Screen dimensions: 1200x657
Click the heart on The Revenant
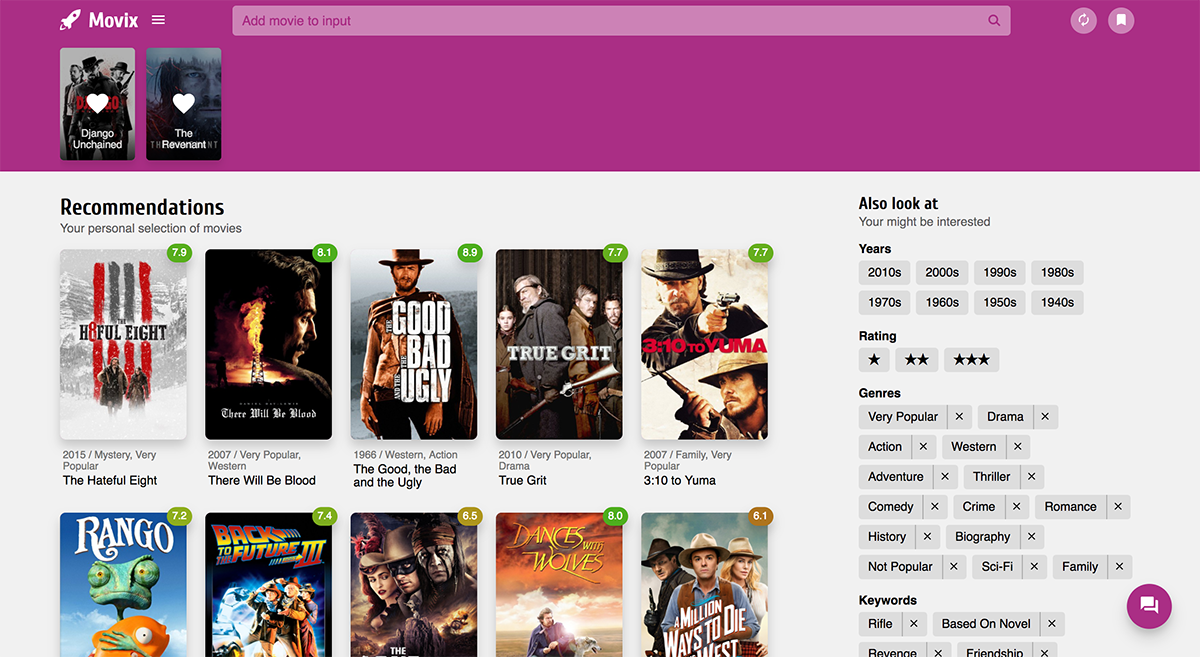pyautogui.click(x=184, y=103)
